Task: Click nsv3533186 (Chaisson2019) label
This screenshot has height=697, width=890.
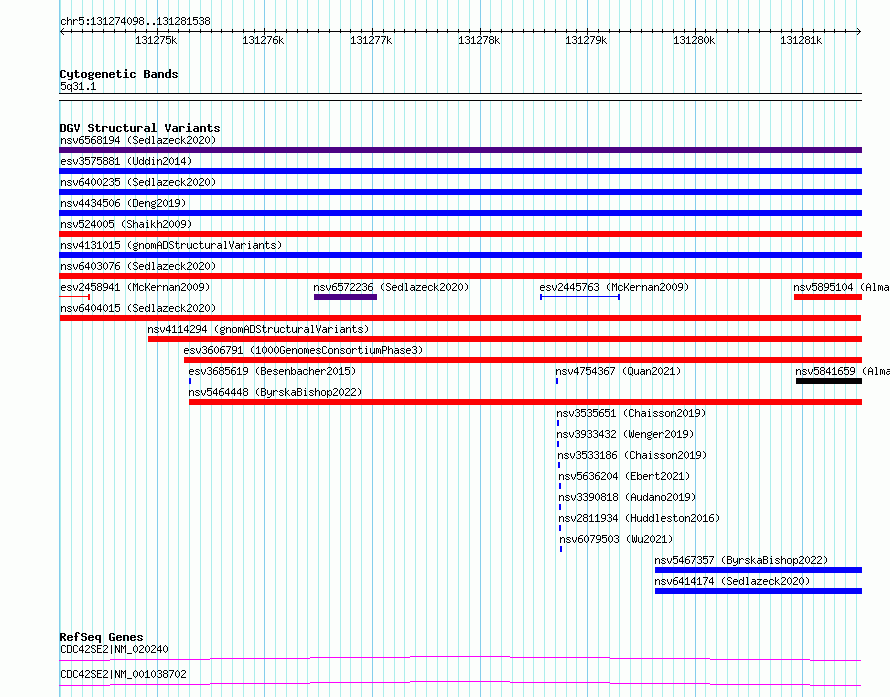Action: click(632, 455)
